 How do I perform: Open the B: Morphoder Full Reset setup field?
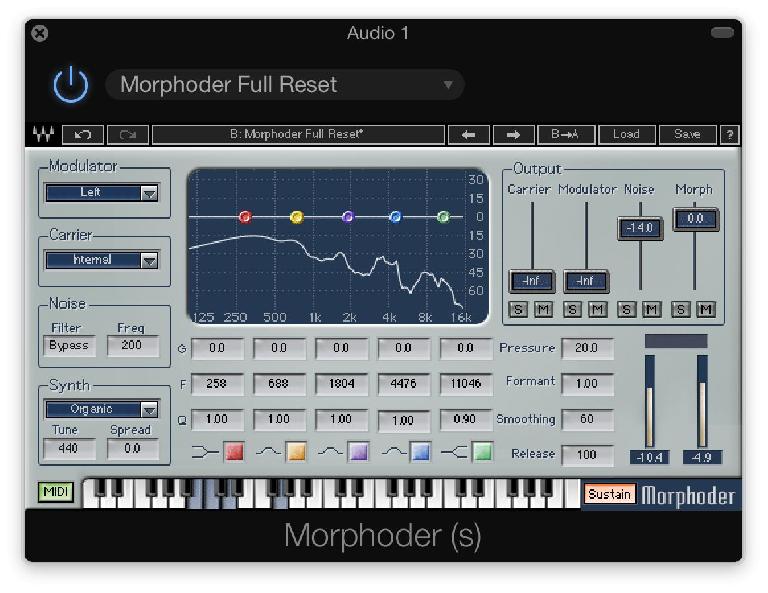click(298, 135)
